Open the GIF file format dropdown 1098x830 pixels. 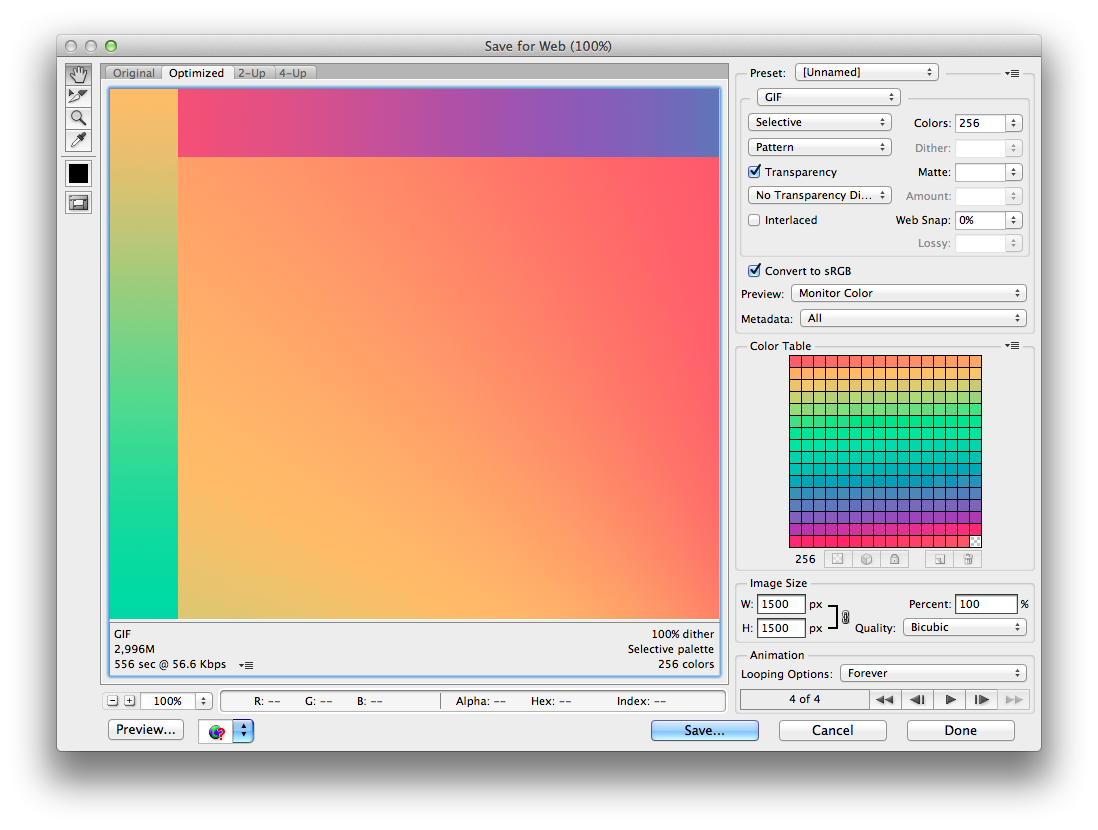click(x=828, y=97)
